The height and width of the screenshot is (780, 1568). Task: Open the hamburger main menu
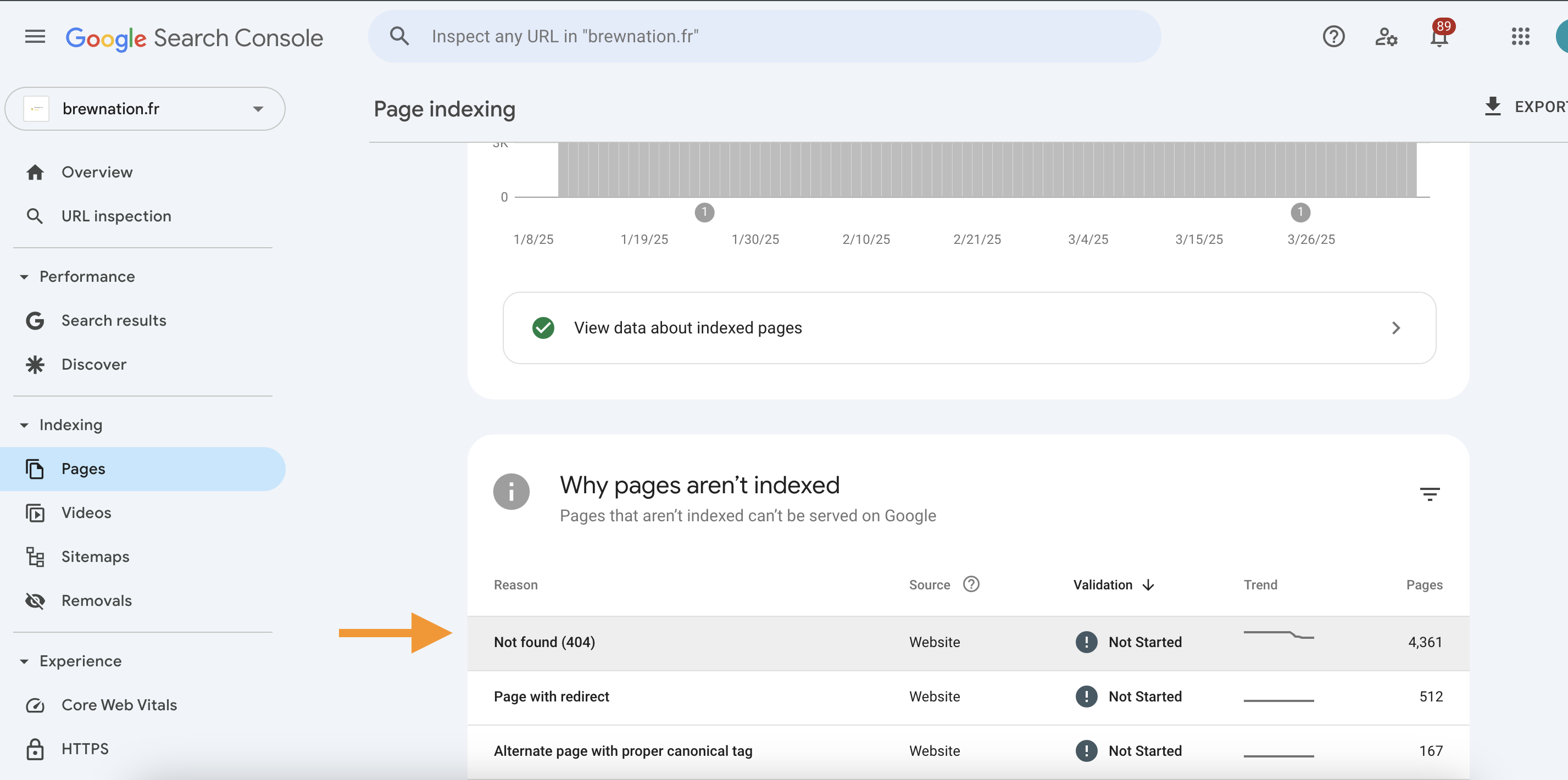[x=35, y=36]
